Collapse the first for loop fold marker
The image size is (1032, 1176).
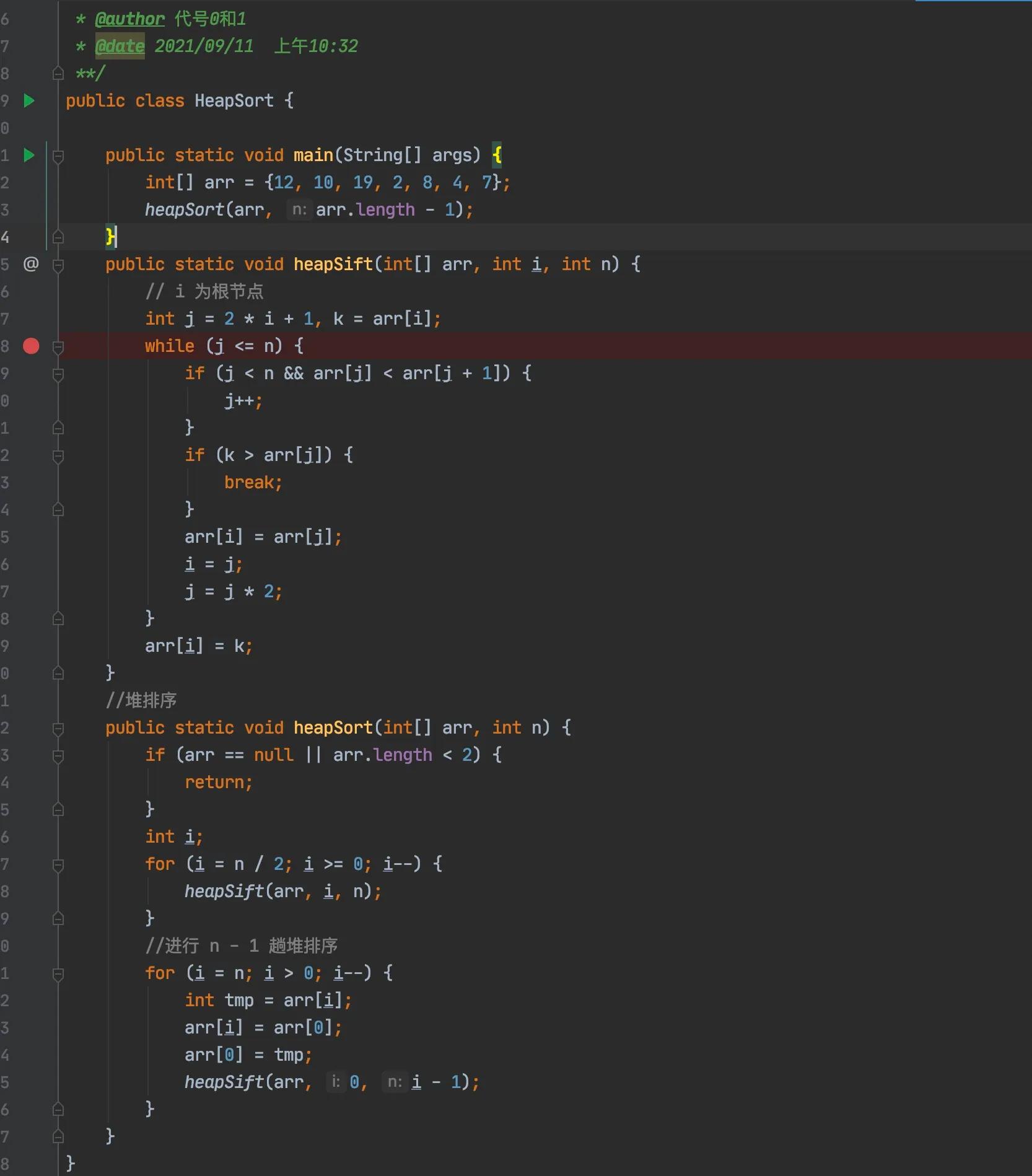click(x=58, y=865)
